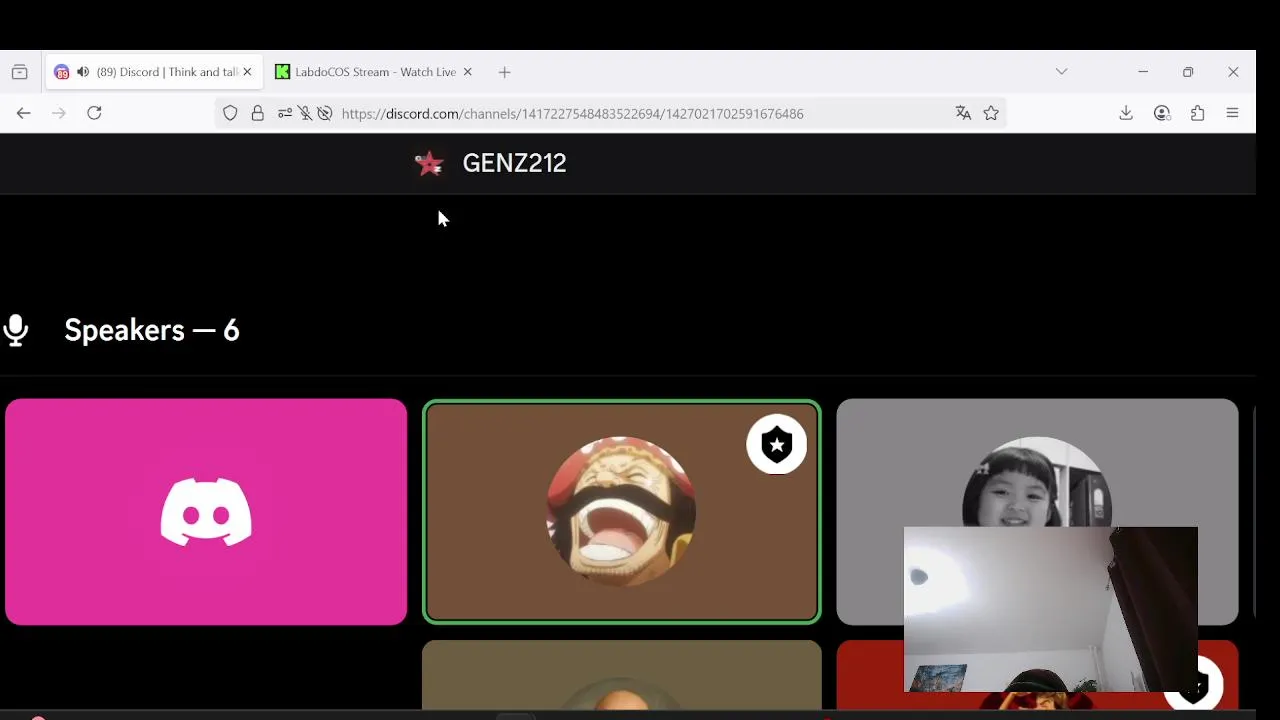Open the browser downloads panel
The height and width of the screenshot is (720, 1280).
pos(1126,113)
